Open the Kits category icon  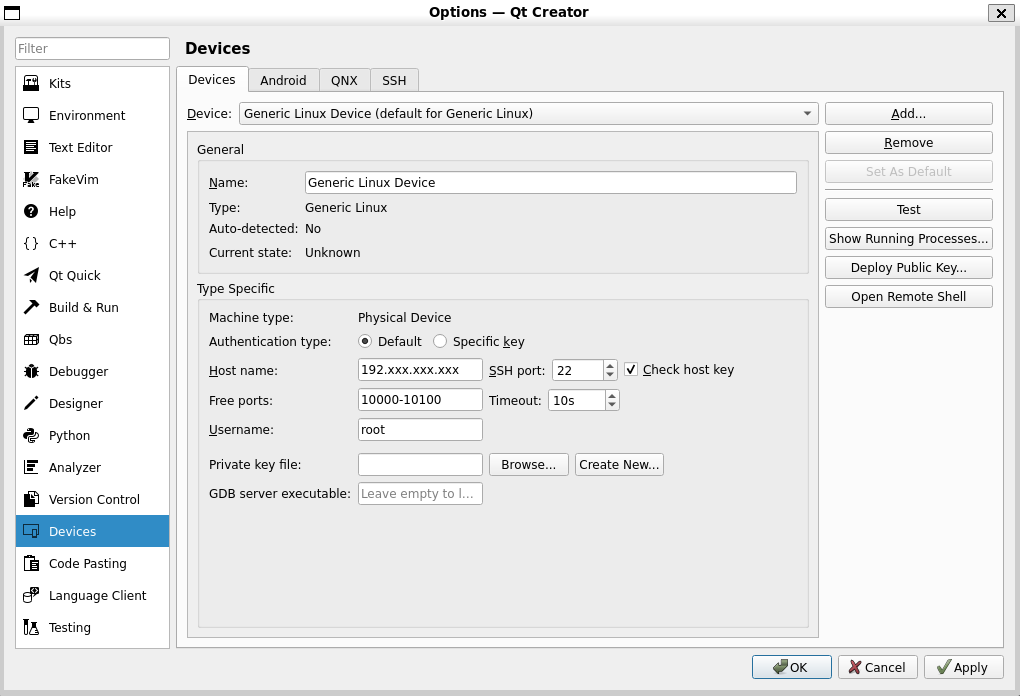tap(31, 83)
